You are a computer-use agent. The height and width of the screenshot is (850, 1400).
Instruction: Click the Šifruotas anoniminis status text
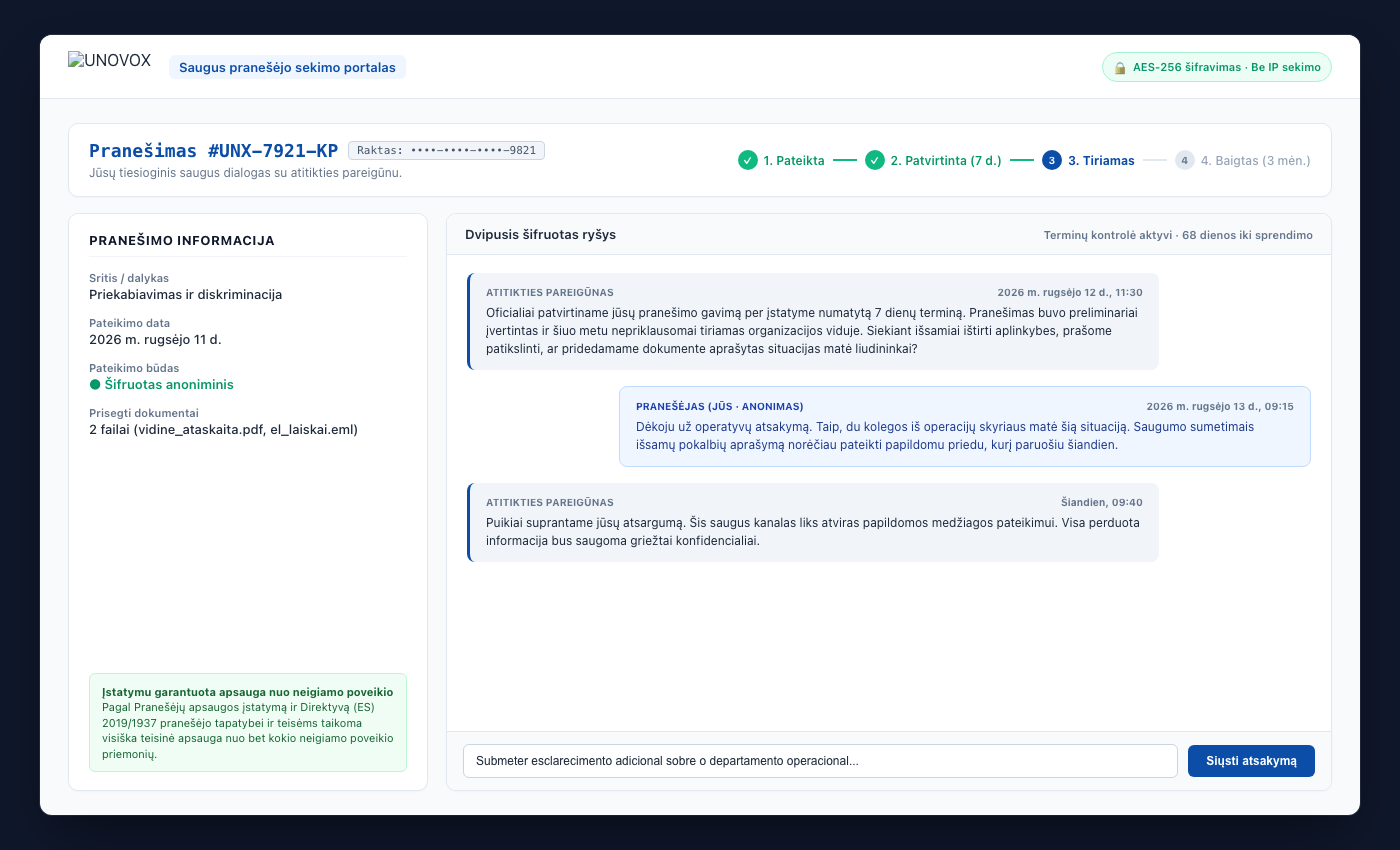169,385
